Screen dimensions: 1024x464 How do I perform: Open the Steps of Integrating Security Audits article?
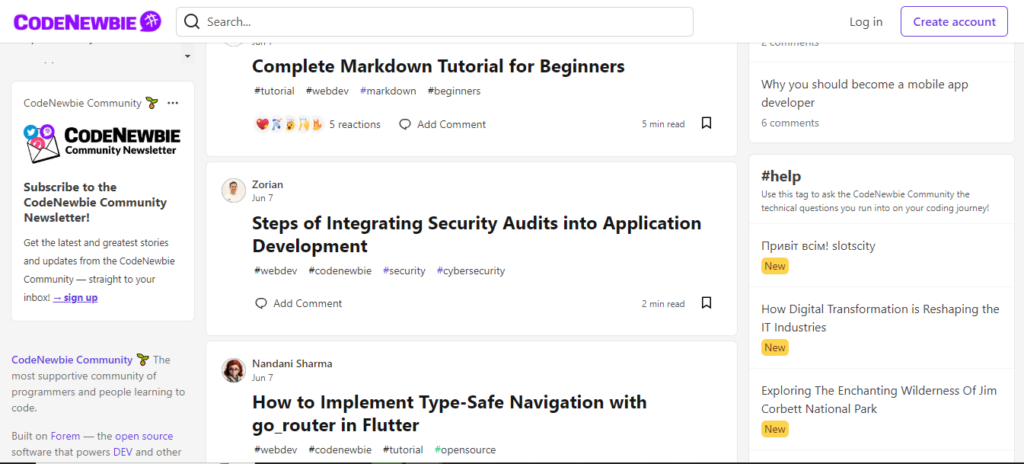[477, 235]
